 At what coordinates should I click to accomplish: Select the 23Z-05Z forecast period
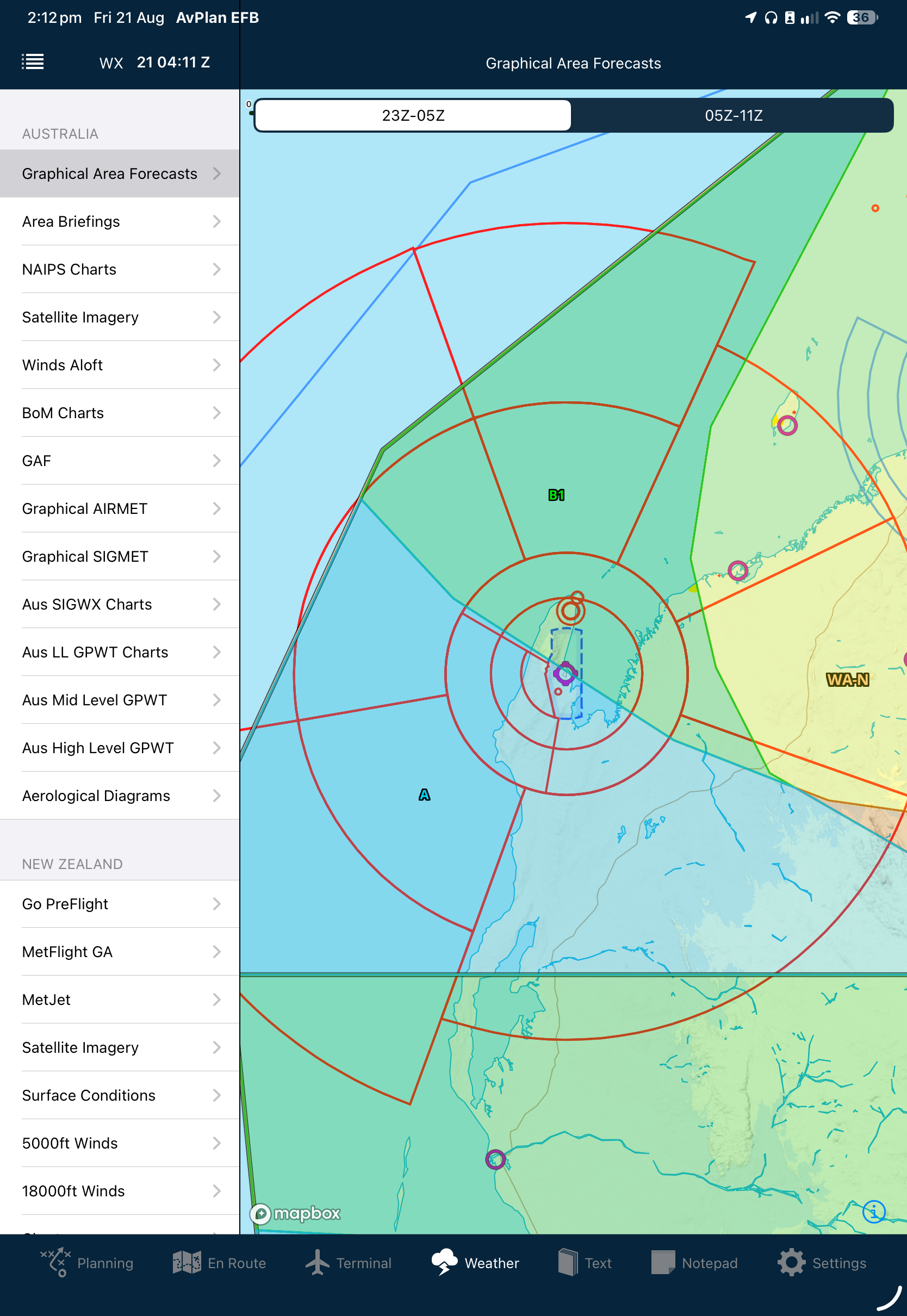(x=413, y=115)
